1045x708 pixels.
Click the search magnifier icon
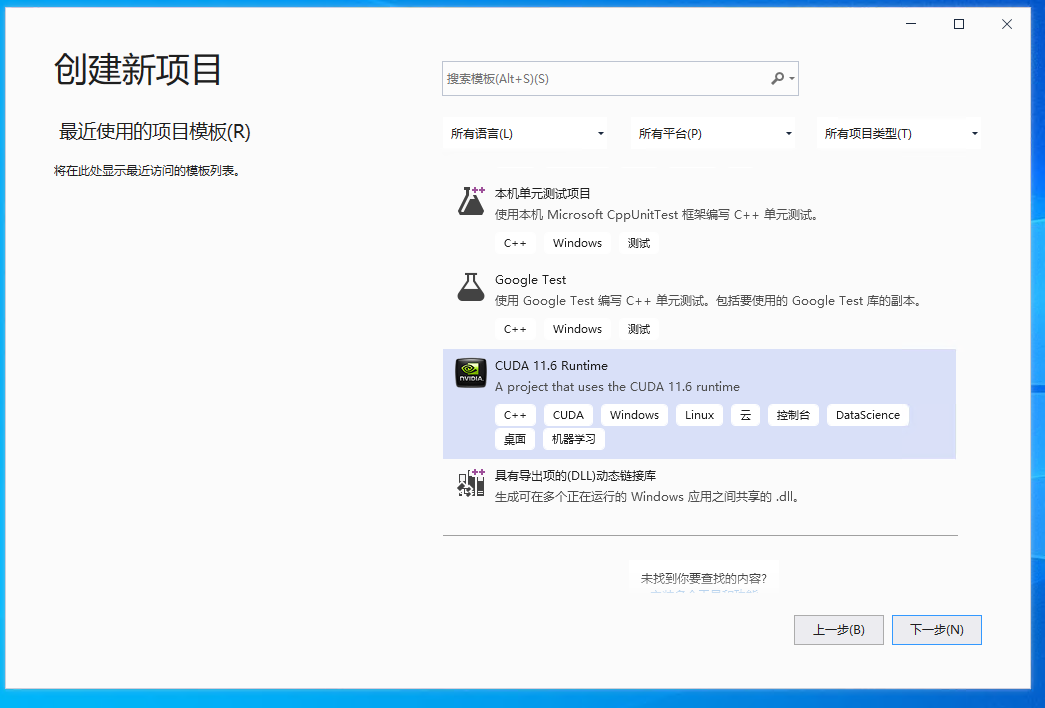click(777, 79)
